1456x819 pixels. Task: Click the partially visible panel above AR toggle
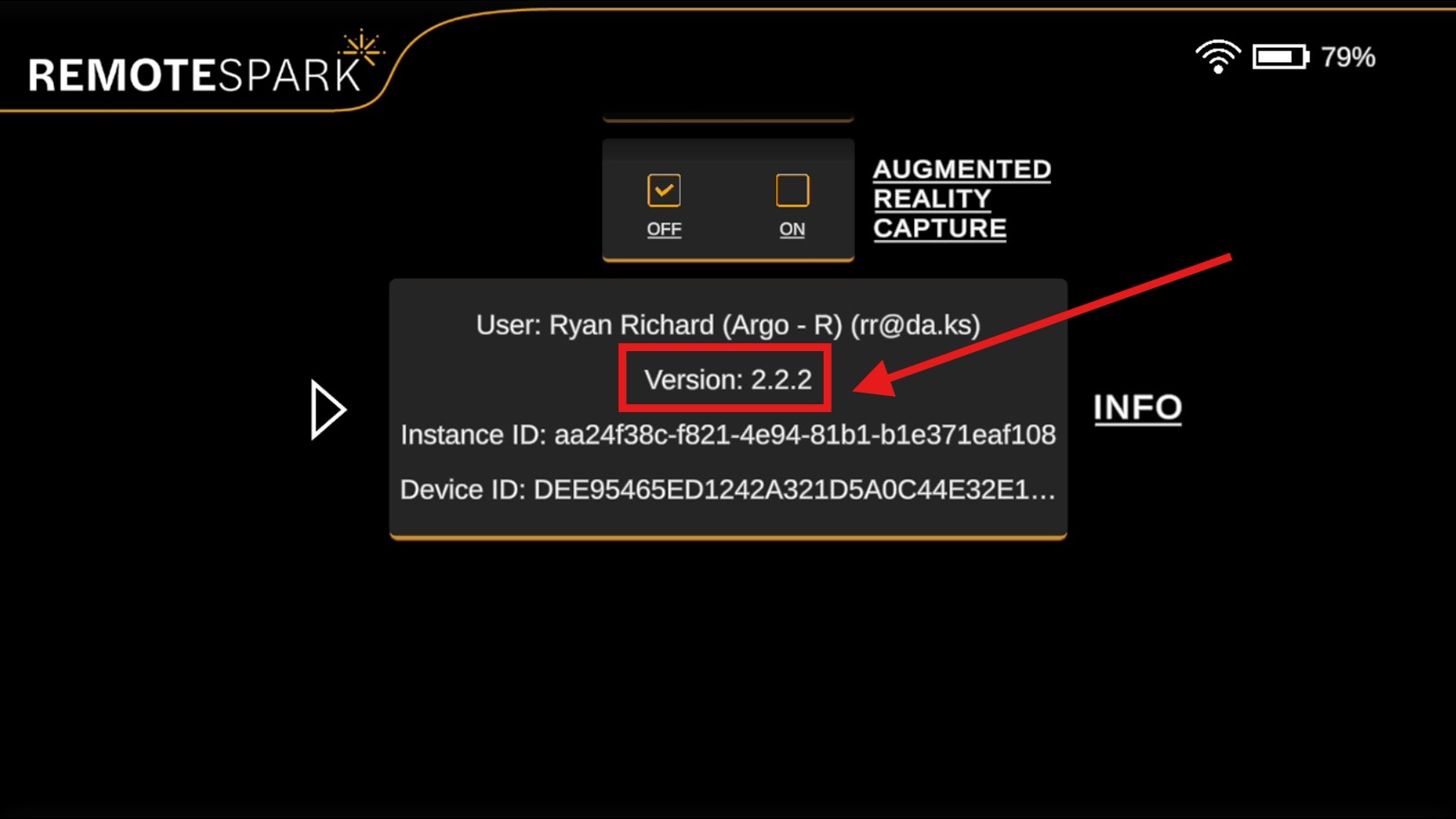click(728, 117)
